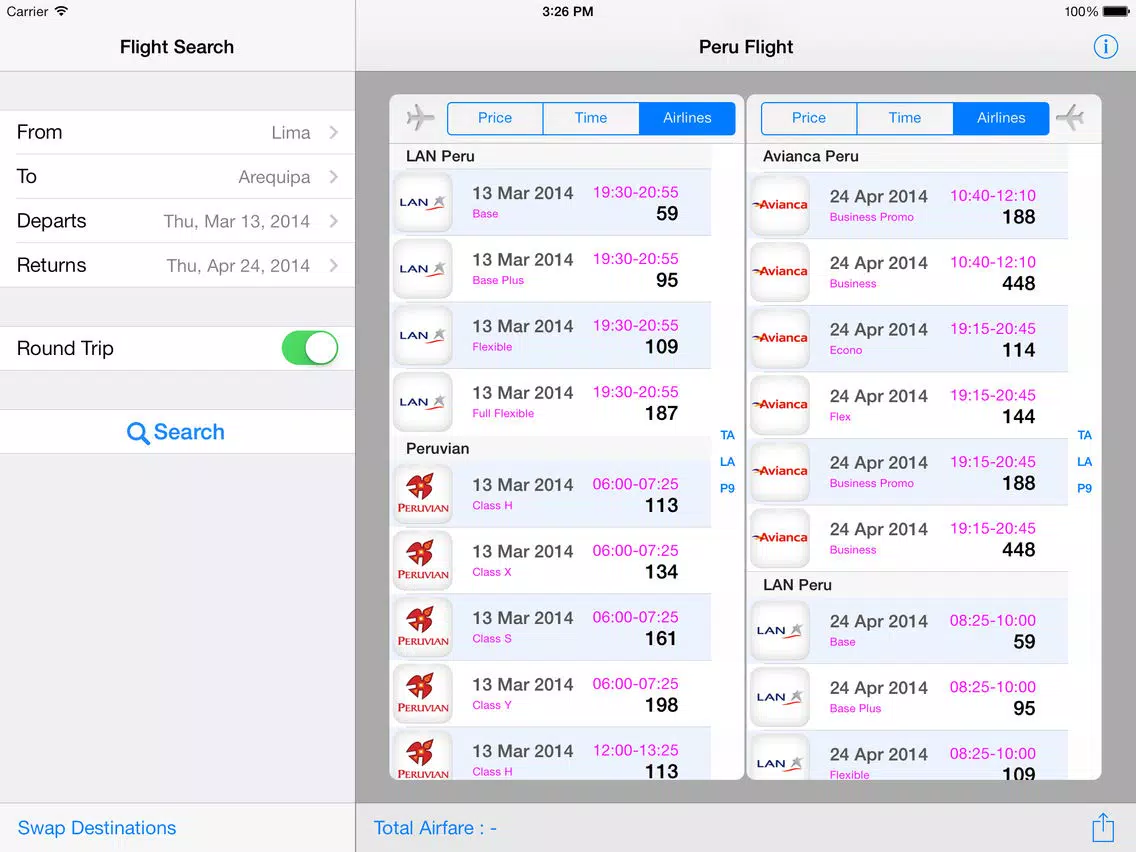Tap the Thu, Apr 24, 2014 return date value
The image size is (1136, 852).
(238, 266)
